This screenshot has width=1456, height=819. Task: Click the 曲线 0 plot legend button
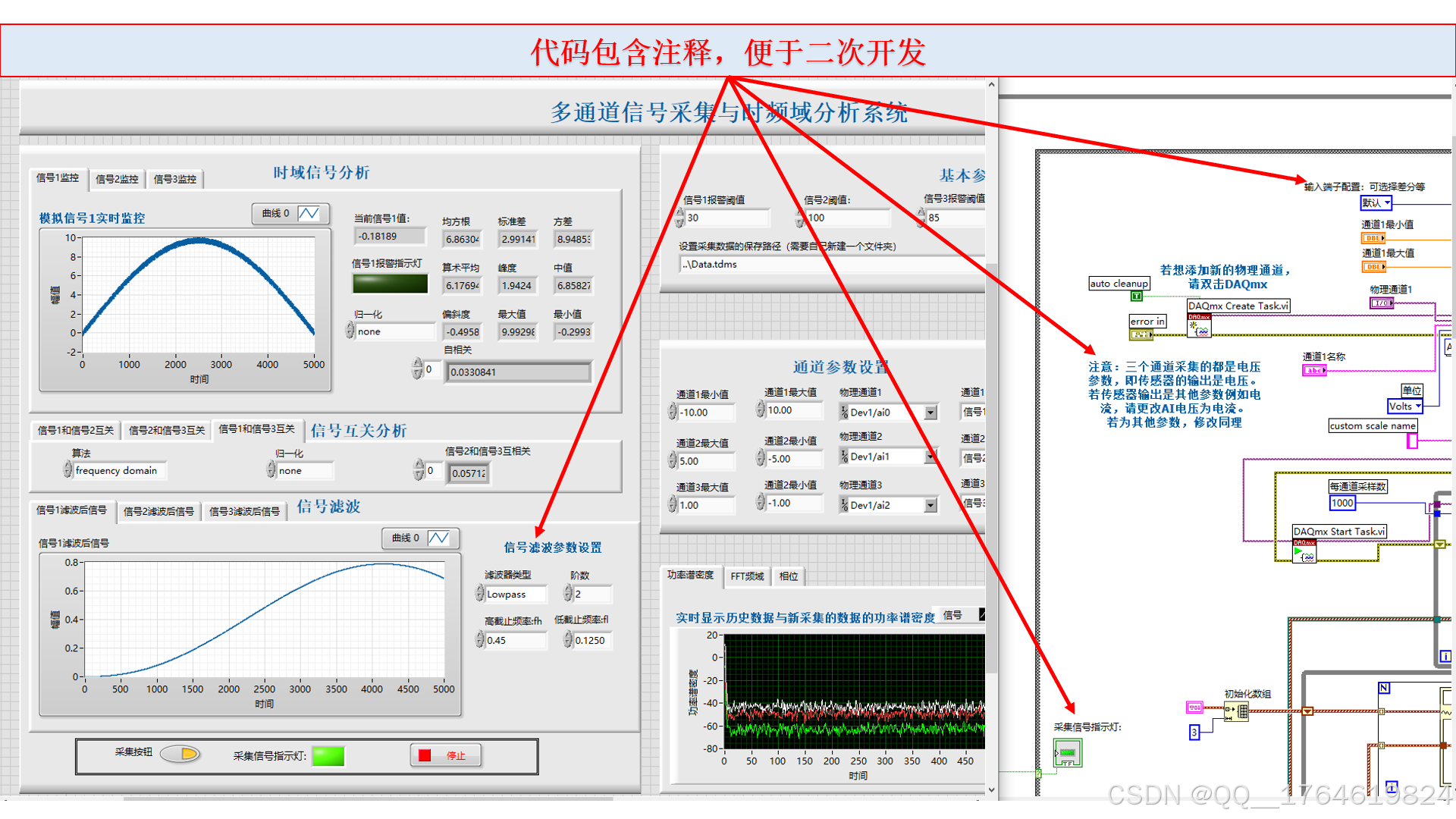coord(290,214)
